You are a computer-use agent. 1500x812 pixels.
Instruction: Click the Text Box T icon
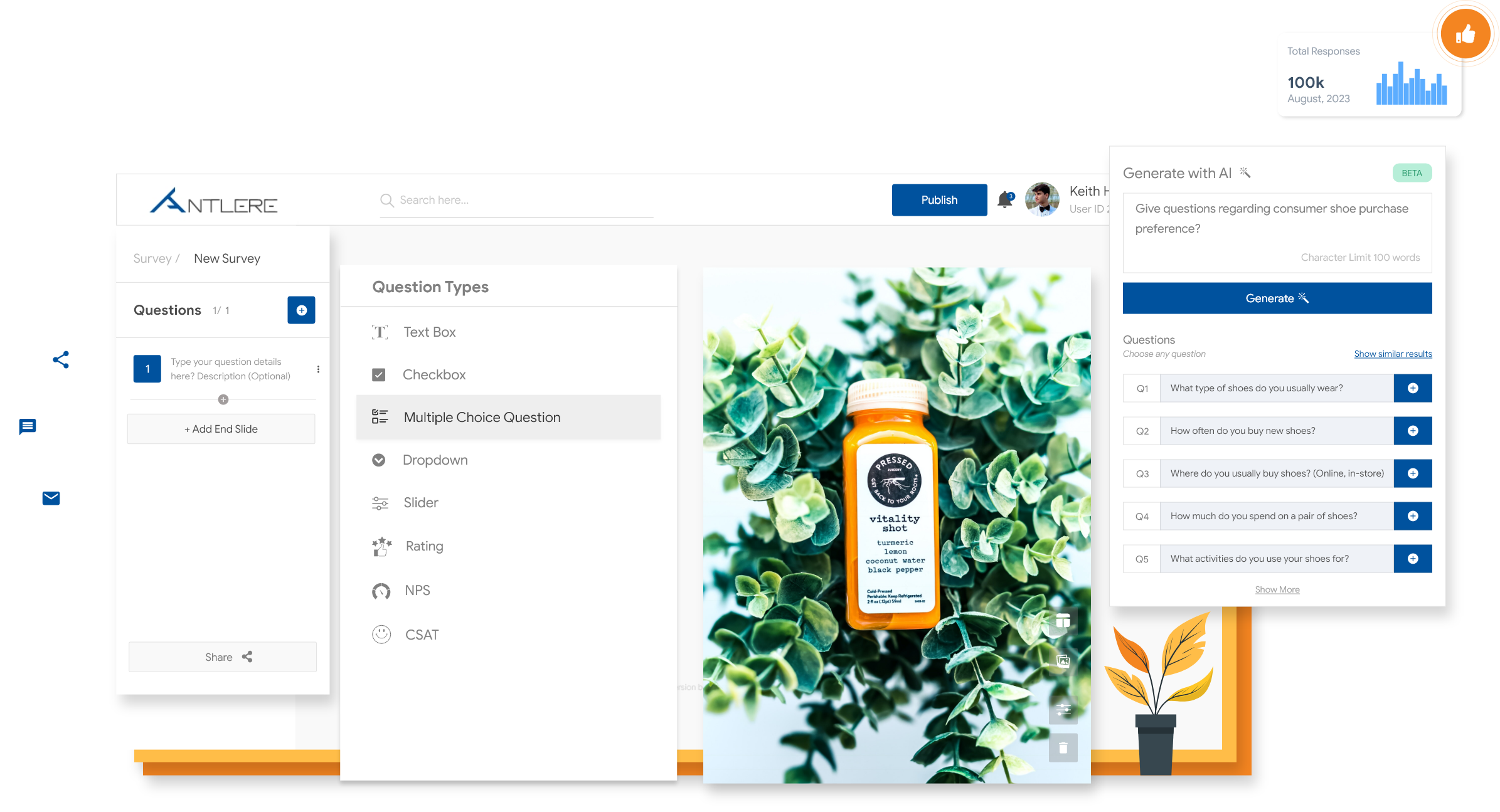tap(380, 332)
